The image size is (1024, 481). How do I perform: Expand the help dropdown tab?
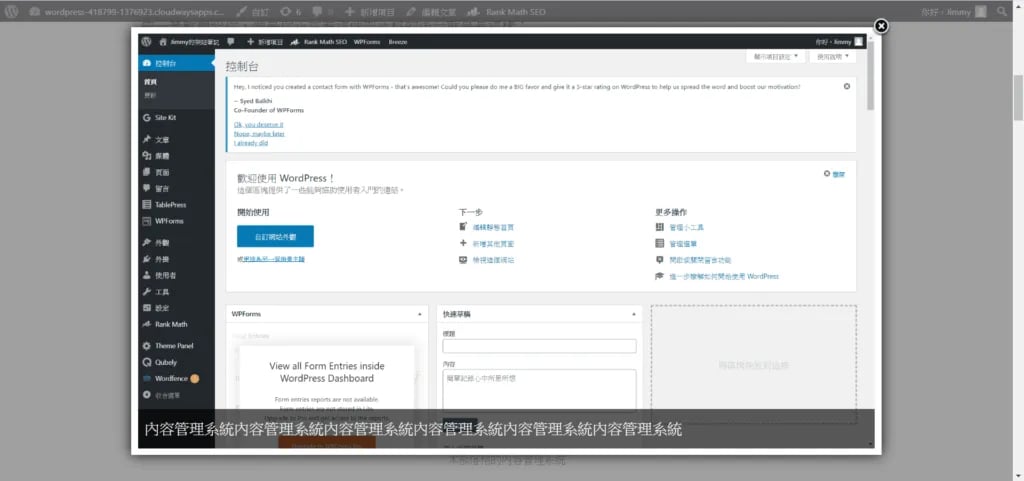pos(833,57)
